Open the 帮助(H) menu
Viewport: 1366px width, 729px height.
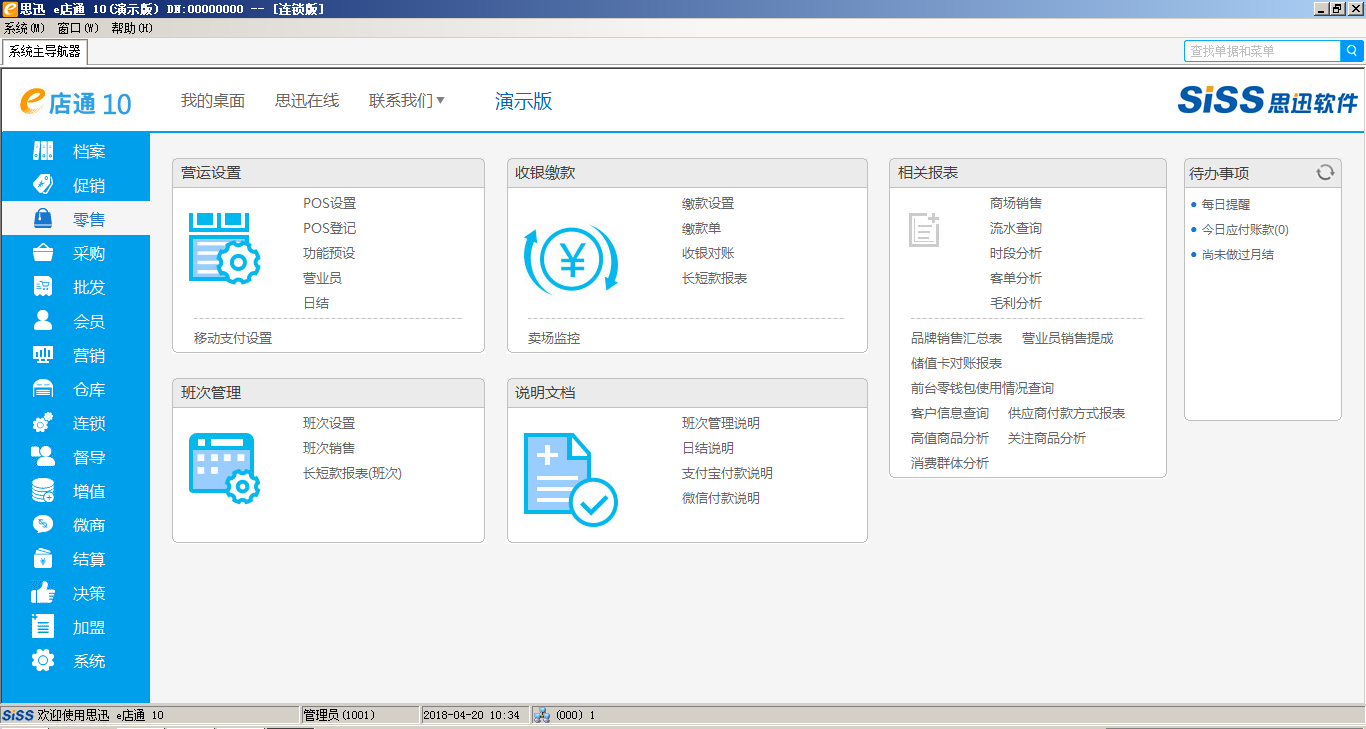tap(131, 28)
